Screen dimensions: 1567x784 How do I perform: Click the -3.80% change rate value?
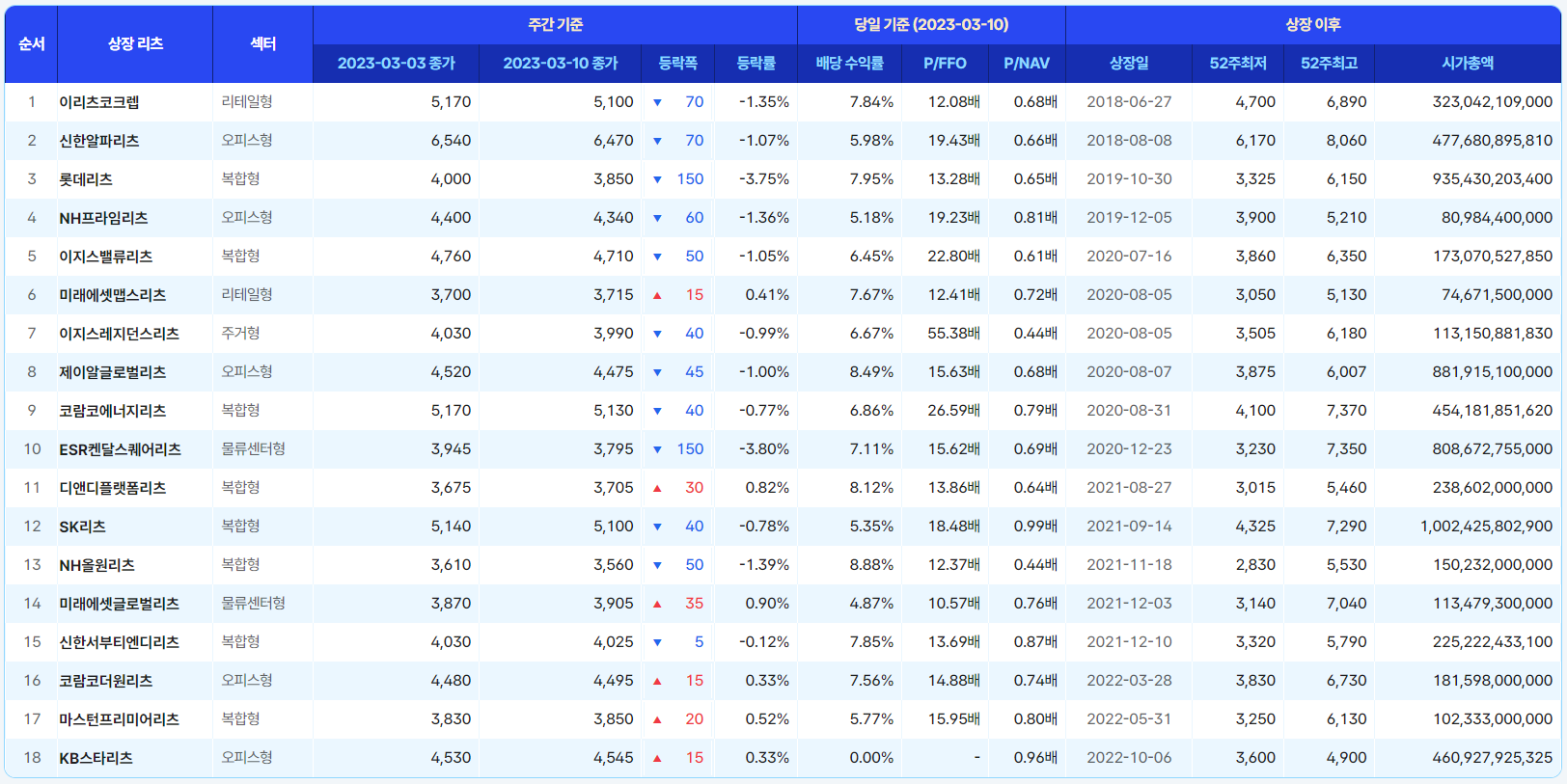pos(764,449)
